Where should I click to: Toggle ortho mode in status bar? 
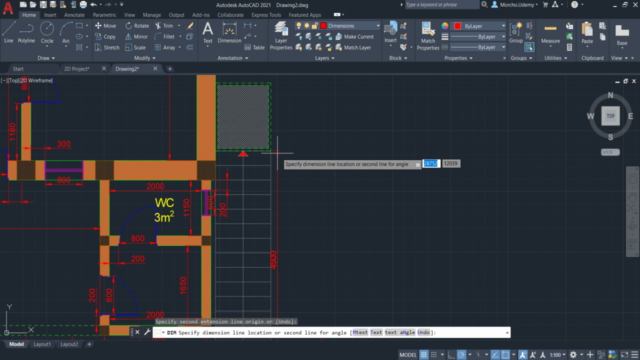pyautogui.click(x=451, y=354)
